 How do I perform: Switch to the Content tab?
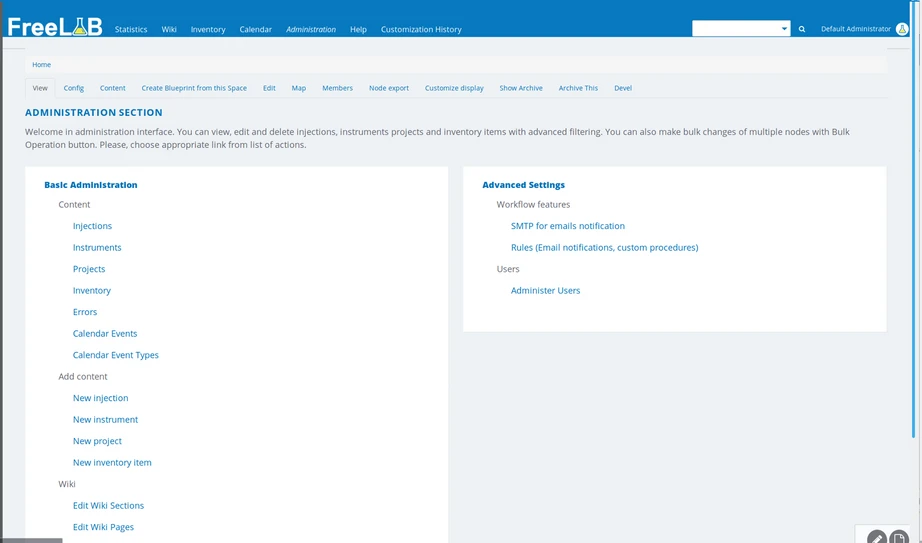[x=112, y=88]
